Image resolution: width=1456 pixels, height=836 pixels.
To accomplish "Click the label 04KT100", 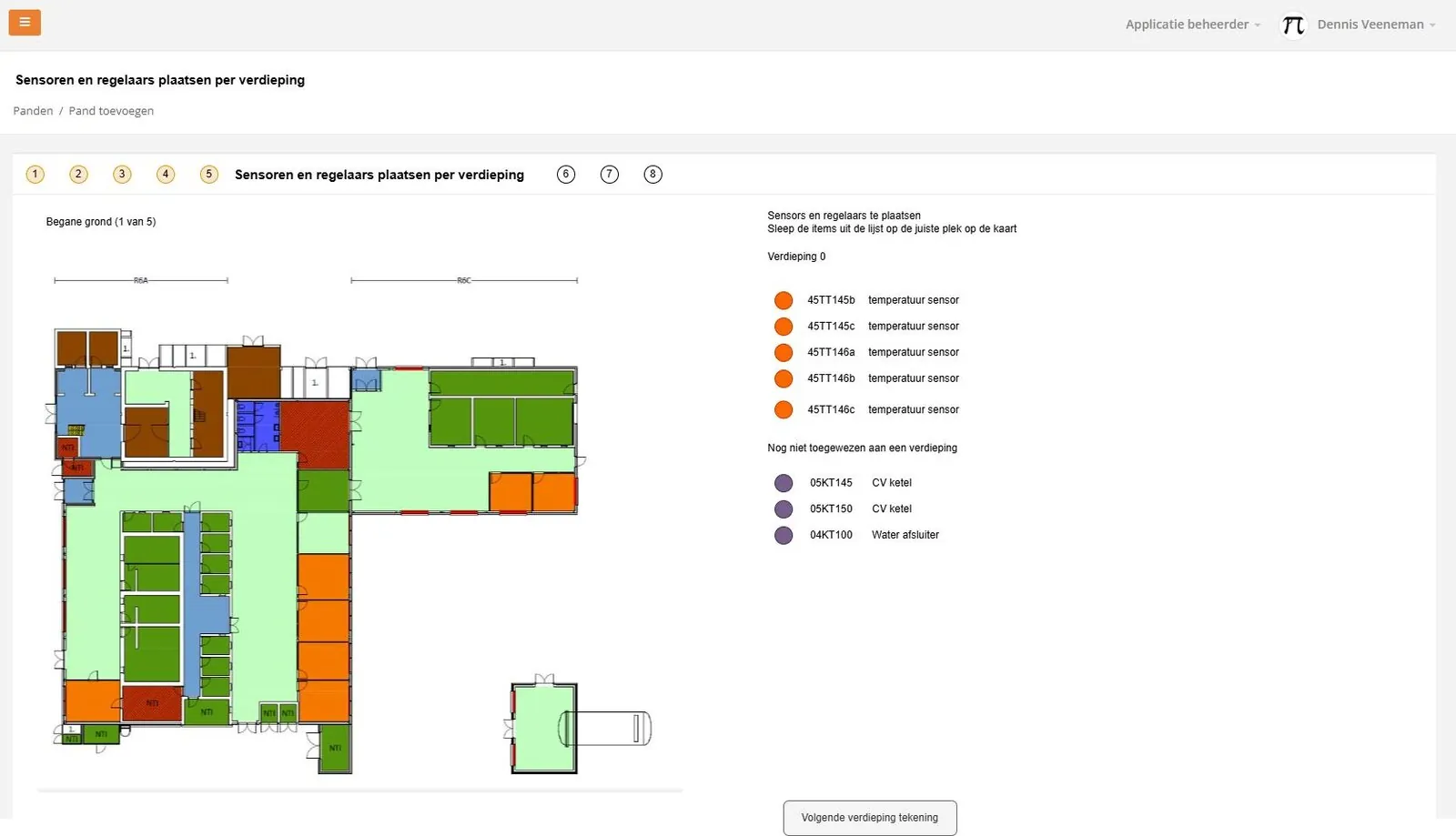I will [x=831, y=535].
